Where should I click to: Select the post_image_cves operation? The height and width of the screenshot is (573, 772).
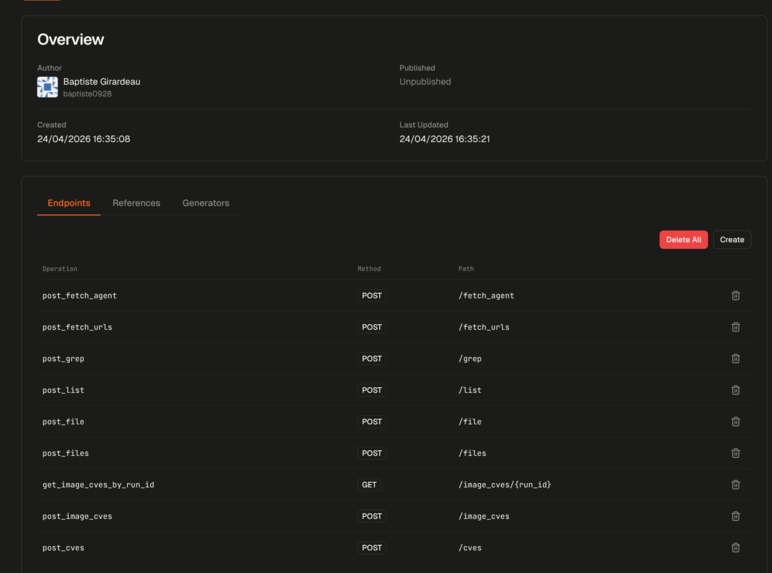point(77,516)
